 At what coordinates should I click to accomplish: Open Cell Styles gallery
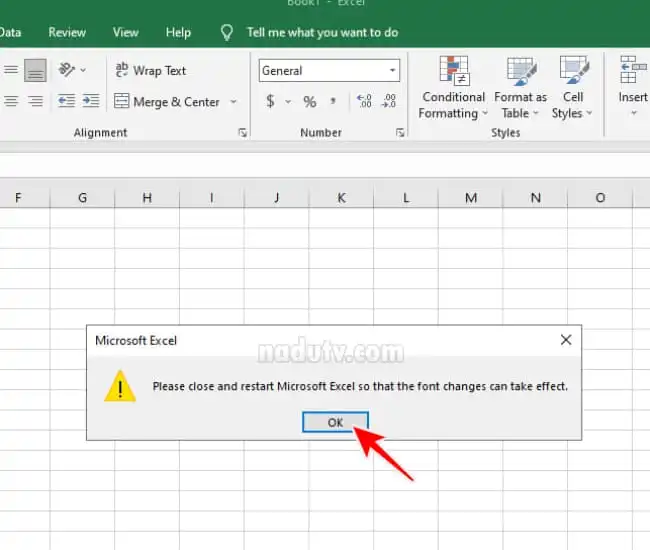point(572,88)
